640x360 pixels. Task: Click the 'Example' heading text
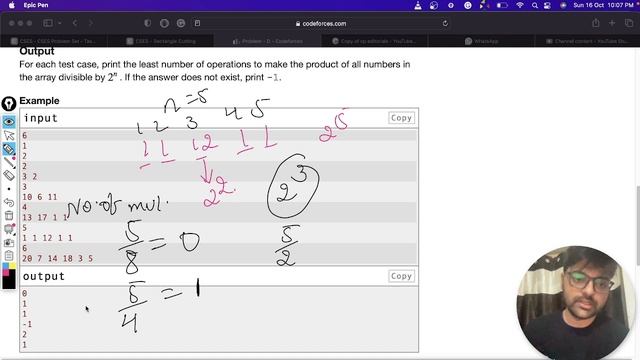[39, 101]
